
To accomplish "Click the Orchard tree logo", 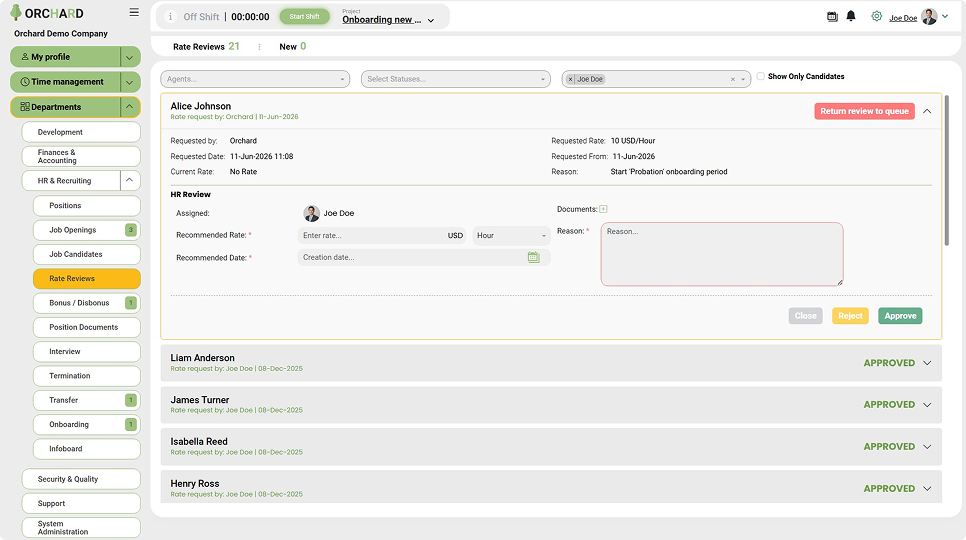I will point(16,13).
